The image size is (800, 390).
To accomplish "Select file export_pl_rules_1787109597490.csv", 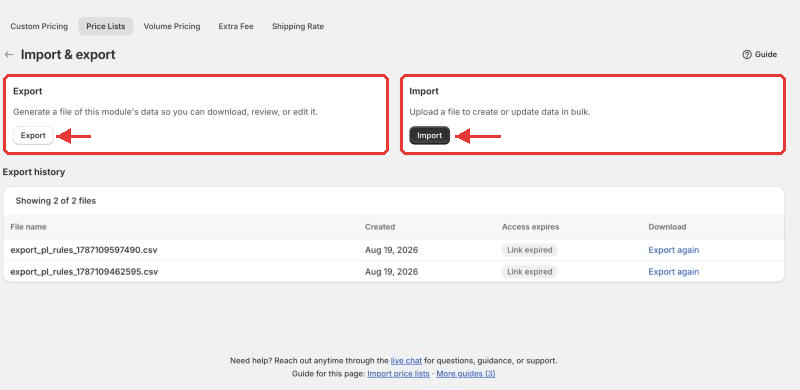I will click(x=84, y=250).
